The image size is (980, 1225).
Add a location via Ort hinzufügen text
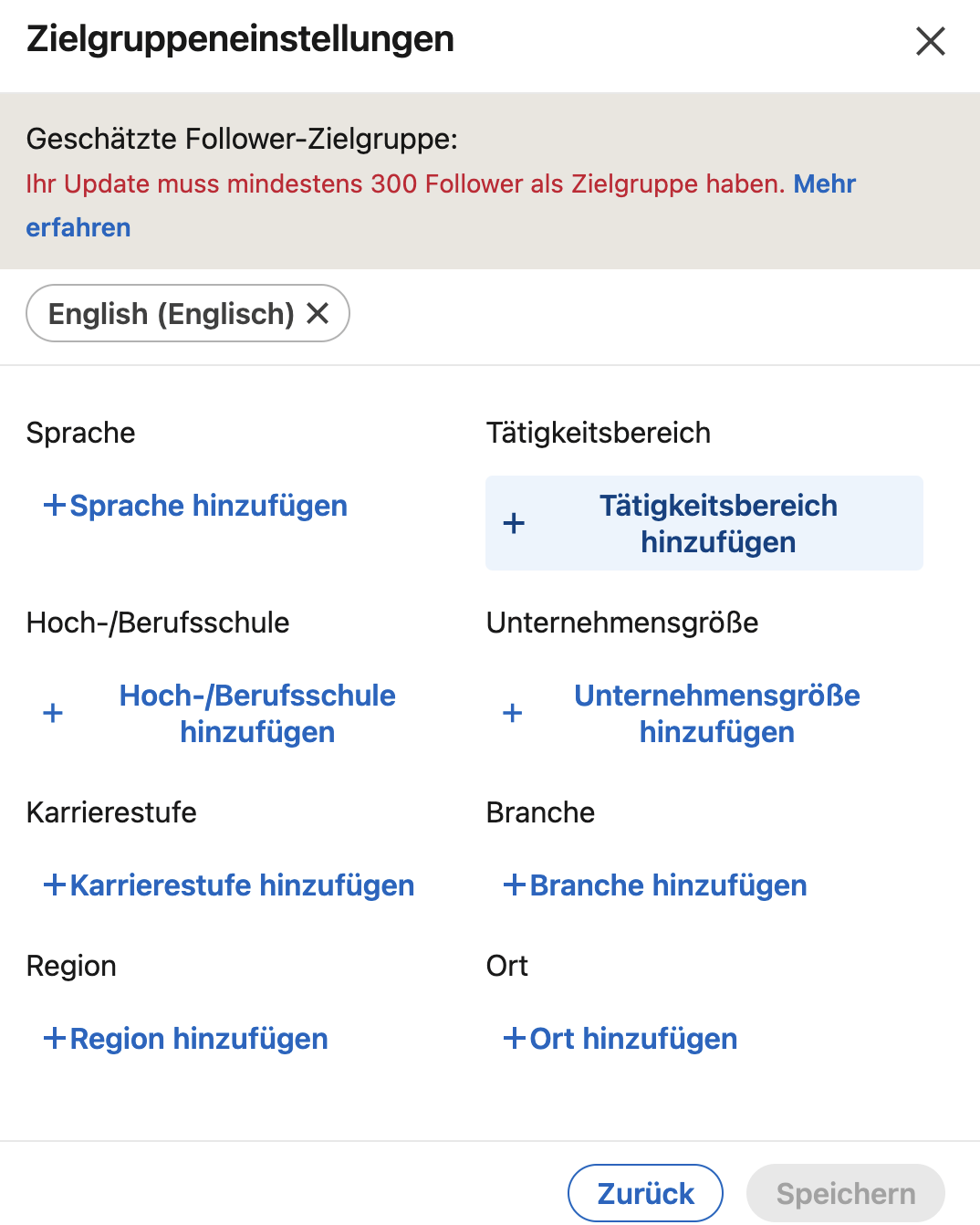tap(634, 1038)
